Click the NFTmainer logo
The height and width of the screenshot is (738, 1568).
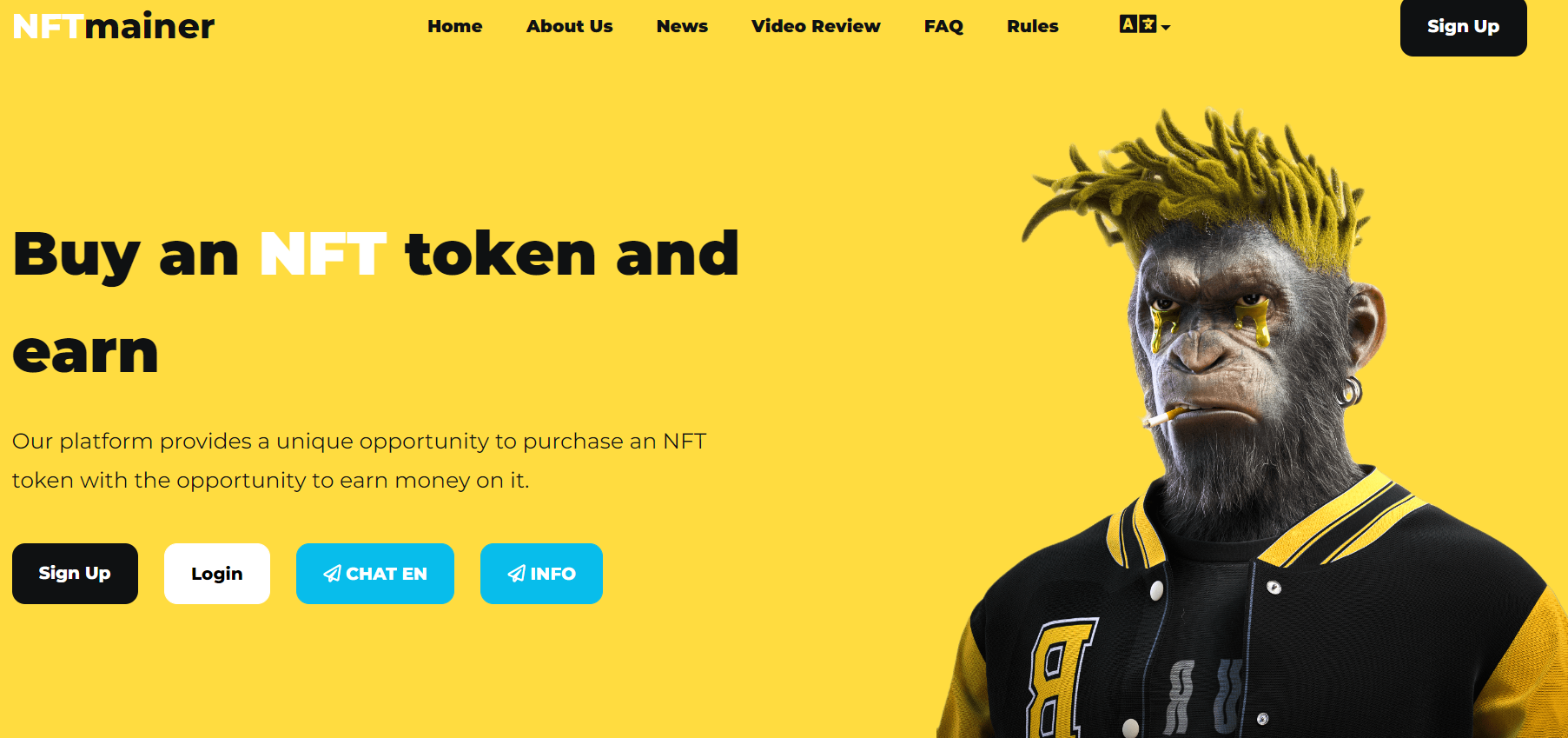click(114, 26)
